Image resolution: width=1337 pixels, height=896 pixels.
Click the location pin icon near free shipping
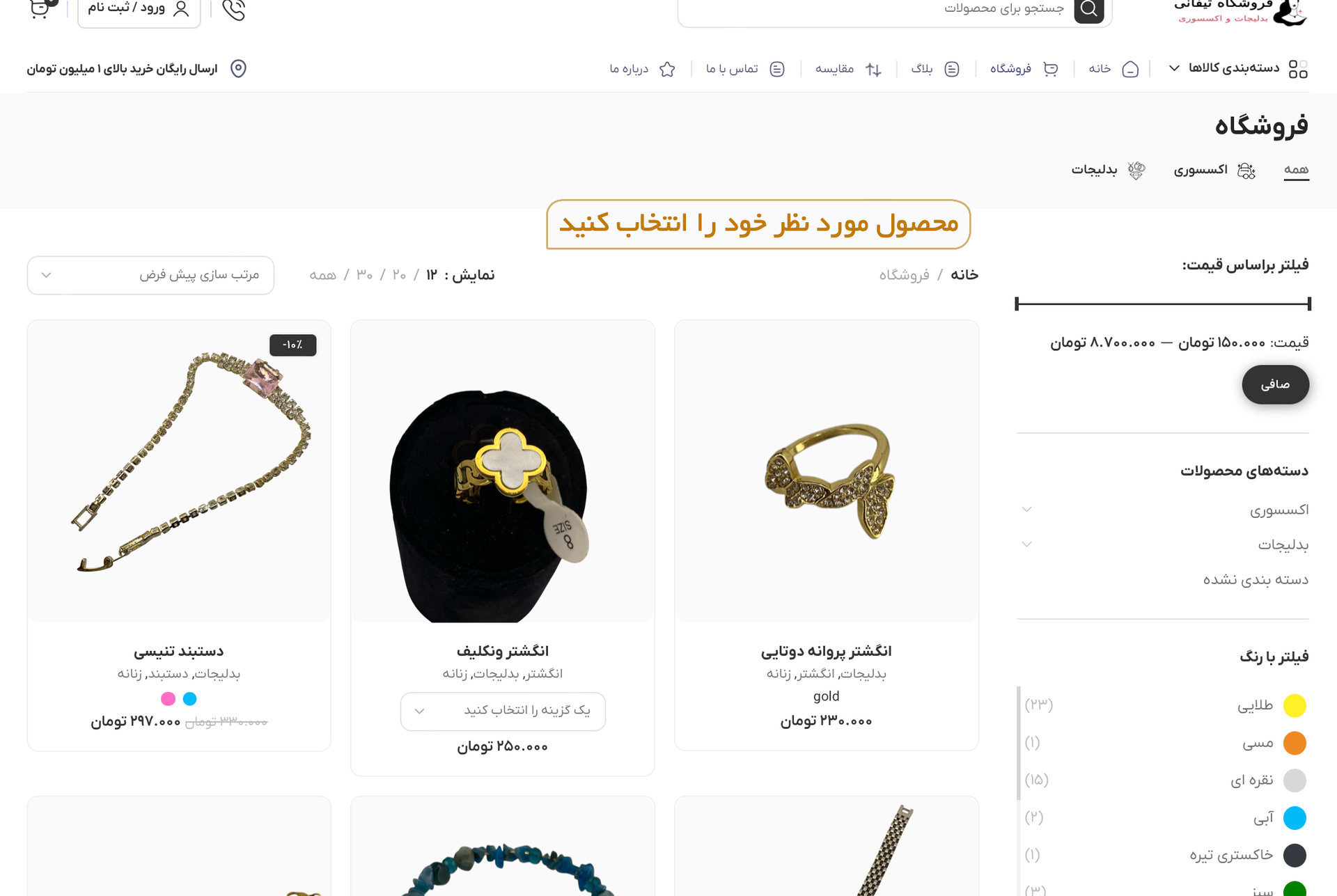tap(238, 69)
